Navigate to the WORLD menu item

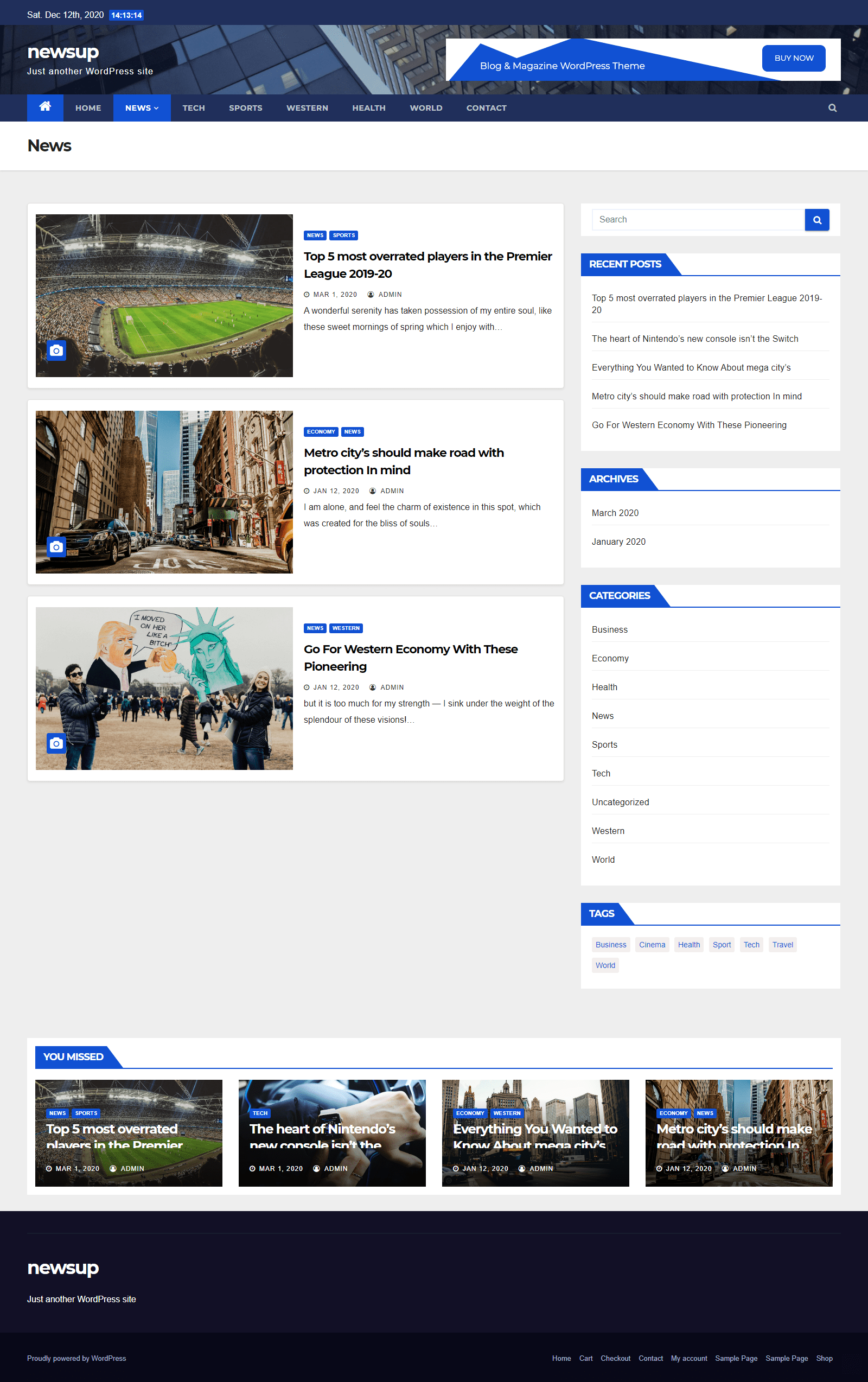426,108
